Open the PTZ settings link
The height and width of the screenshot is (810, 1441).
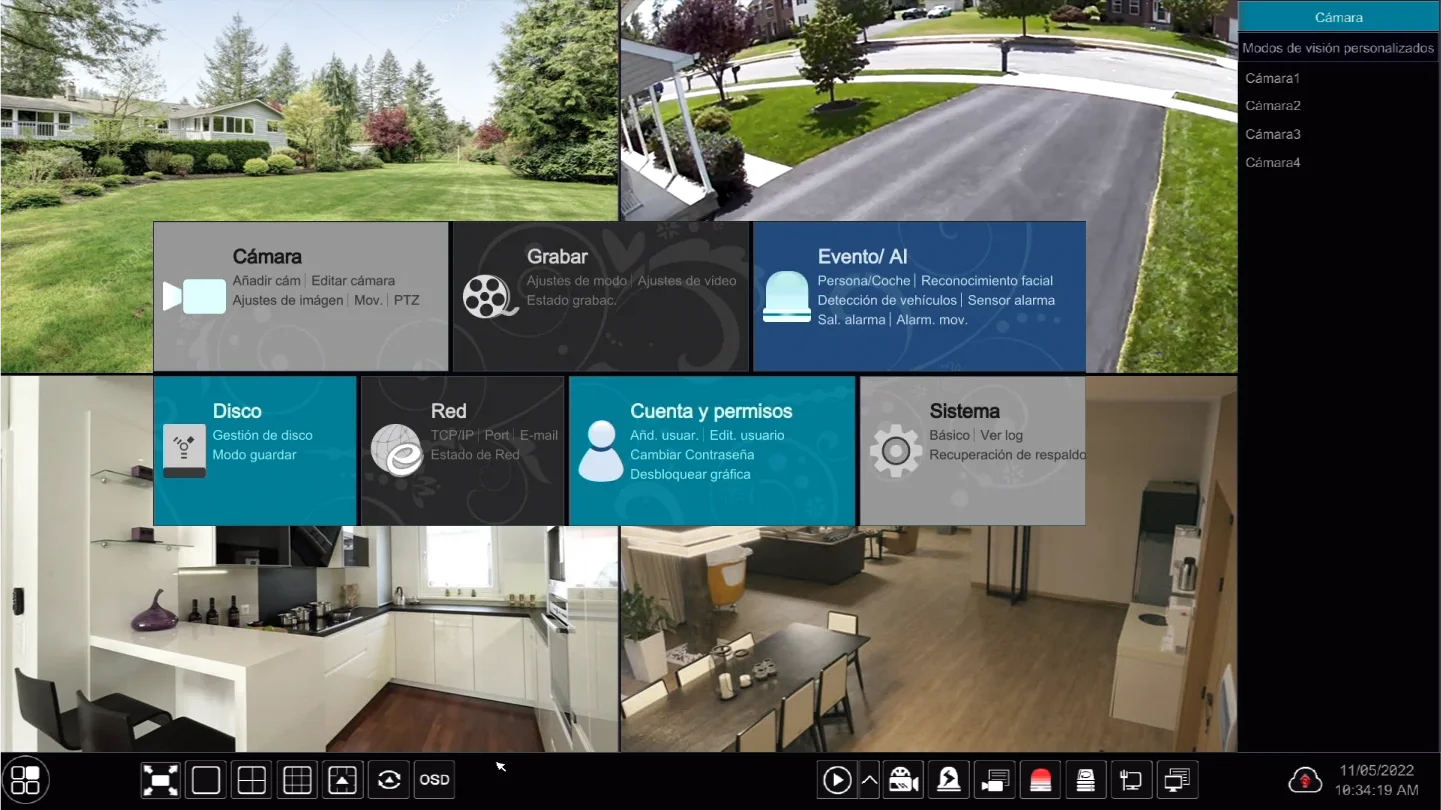coord(406,300)
